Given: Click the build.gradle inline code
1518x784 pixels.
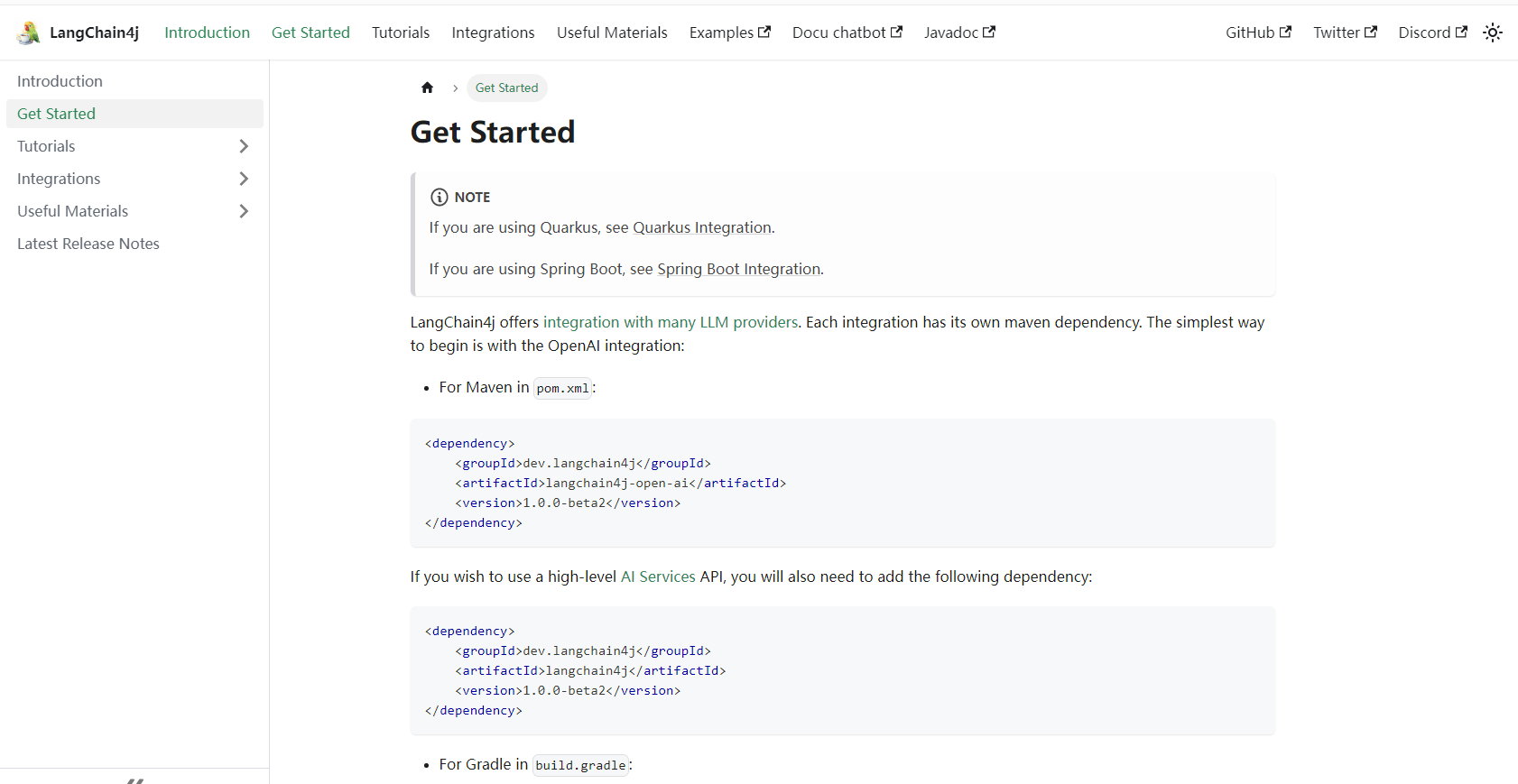Looking at the screenshot, I should [580, 765].
